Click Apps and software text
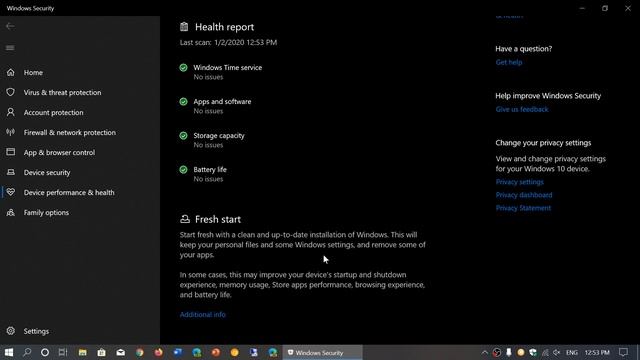The image size is (640, 360). click(x=222, y=102)
